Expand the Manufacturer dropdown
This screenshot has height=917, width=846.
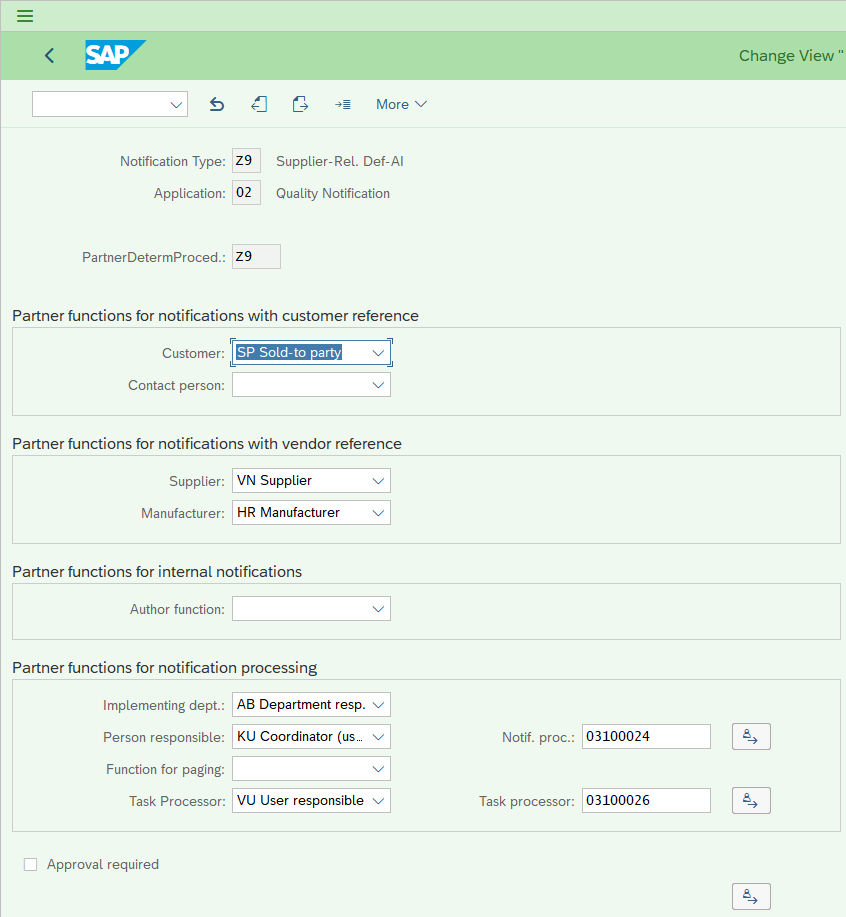311,513
